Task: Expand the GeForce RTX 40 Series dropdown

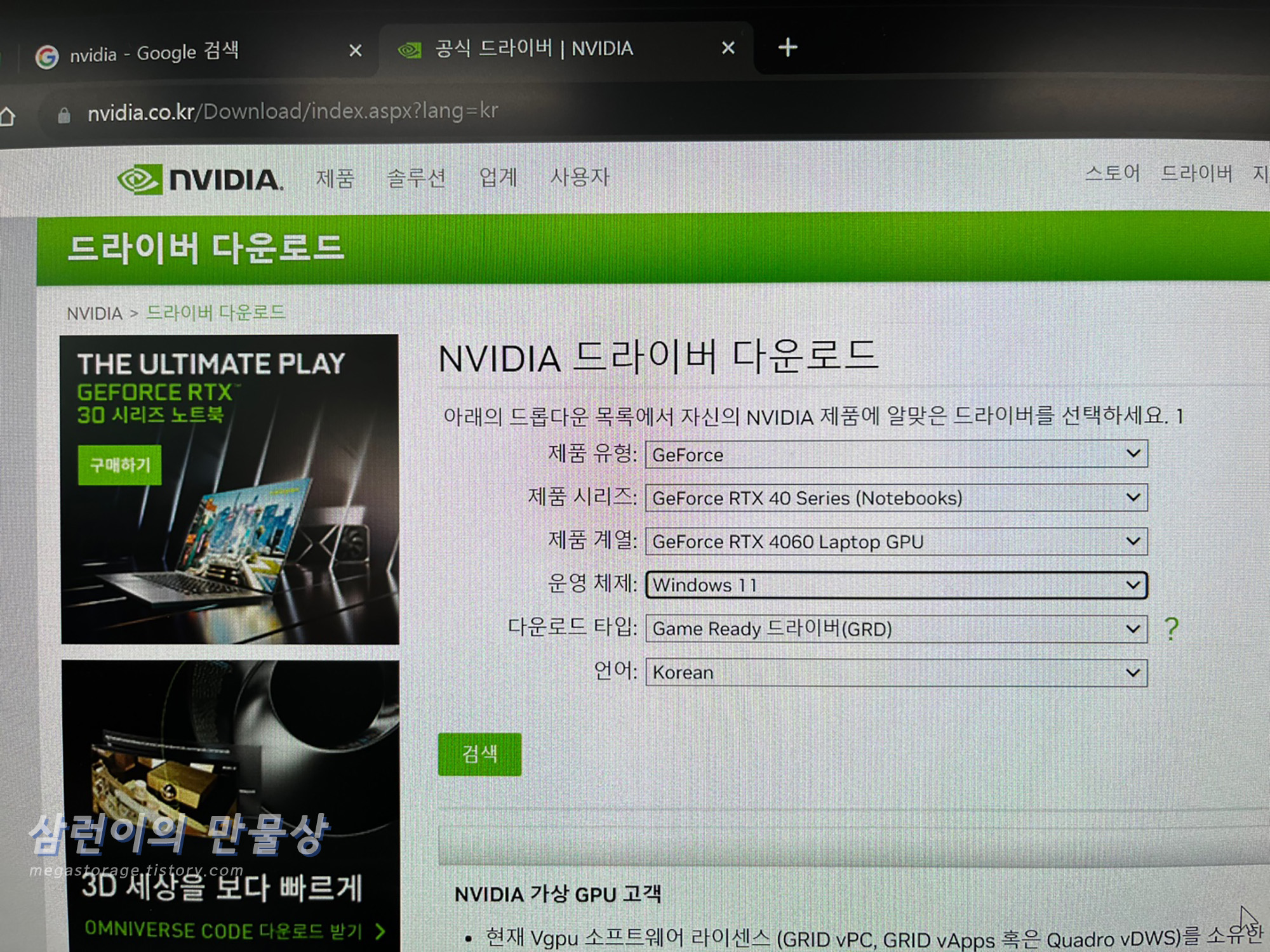Action: pyautogui.click(x=895, y=498)
